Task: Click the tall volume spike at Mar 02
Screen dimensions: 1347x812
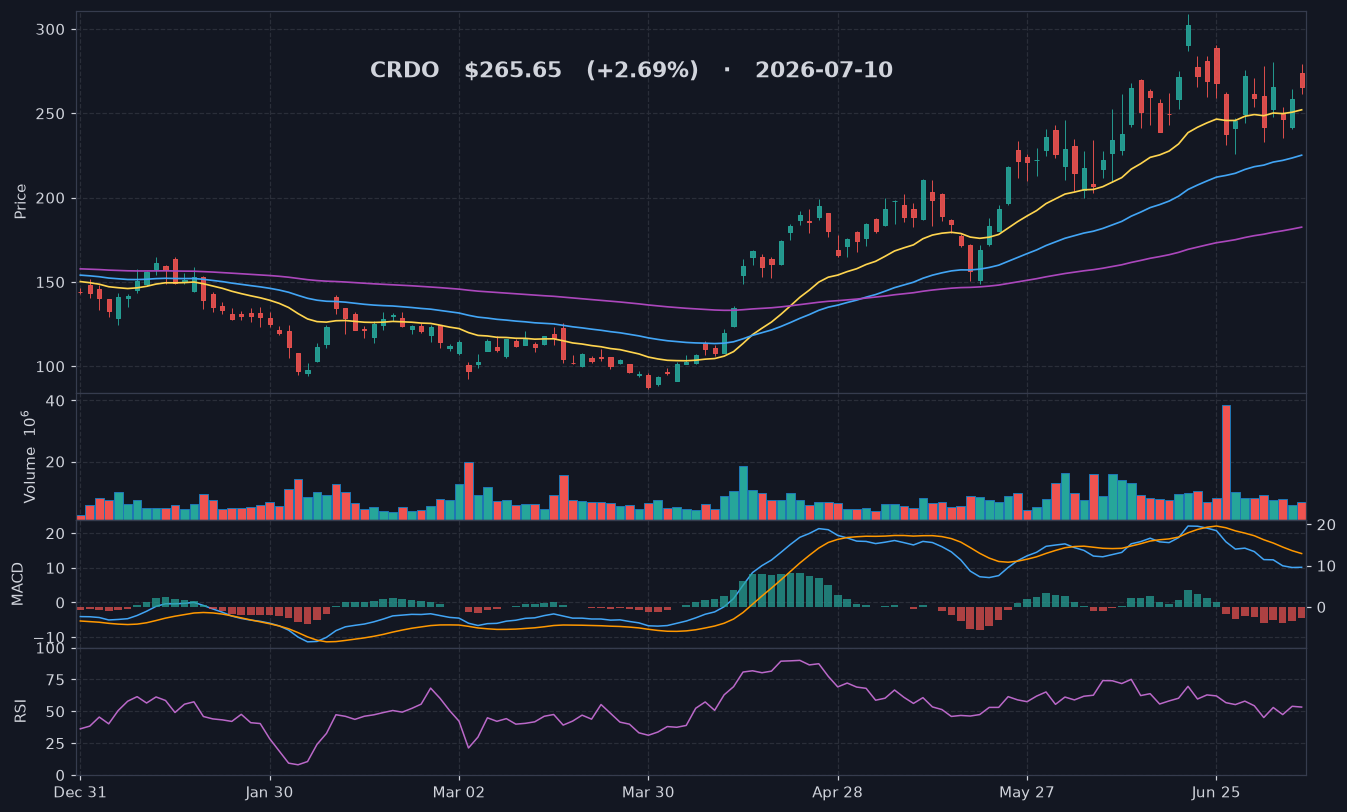Action: coord(469,491)
